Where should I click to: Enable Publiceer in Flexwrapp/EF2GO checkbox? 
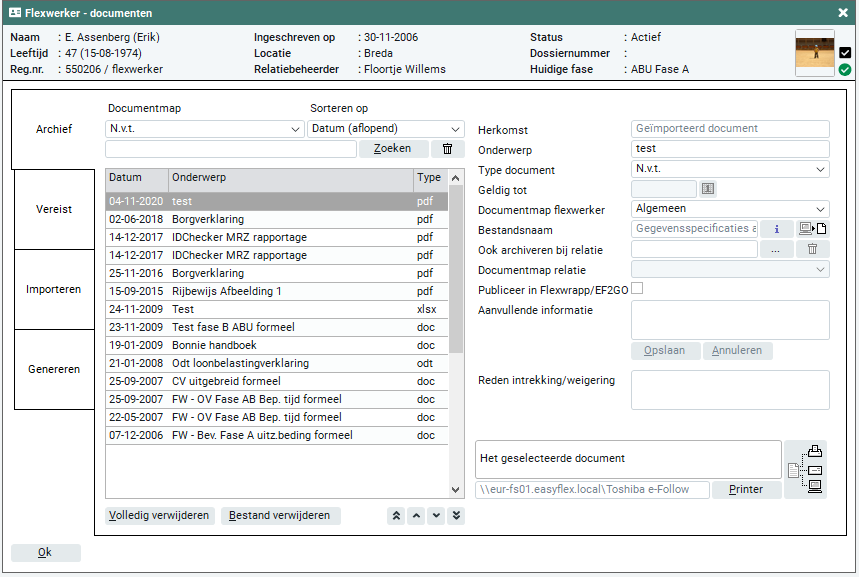(x=636, y=289)
